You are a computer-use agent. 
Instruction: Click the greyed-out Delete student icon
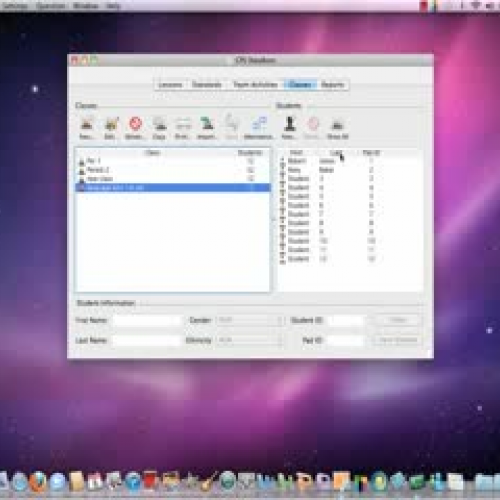tap(313, 128)
